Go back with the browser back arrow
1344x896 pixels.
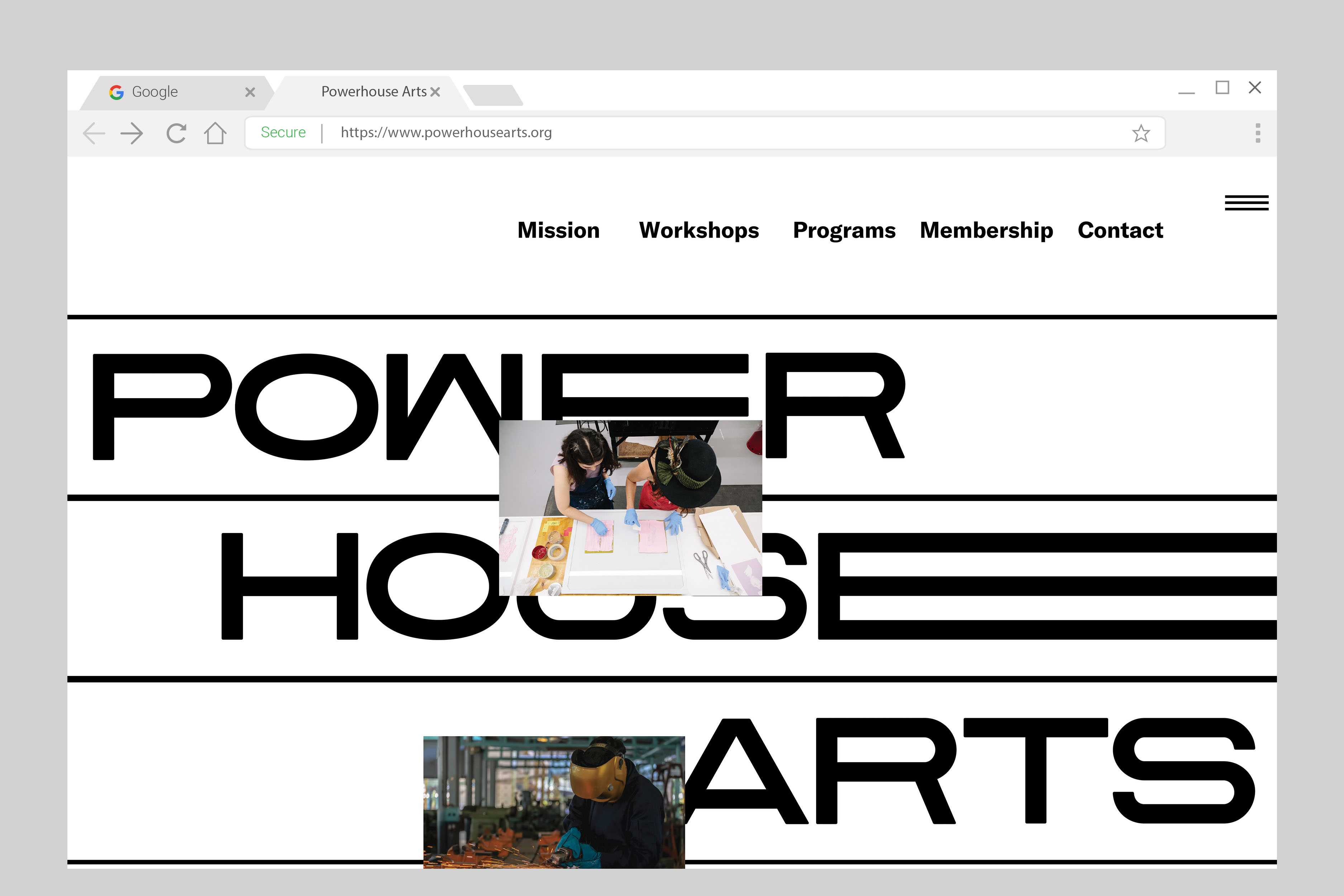[94, 133]
